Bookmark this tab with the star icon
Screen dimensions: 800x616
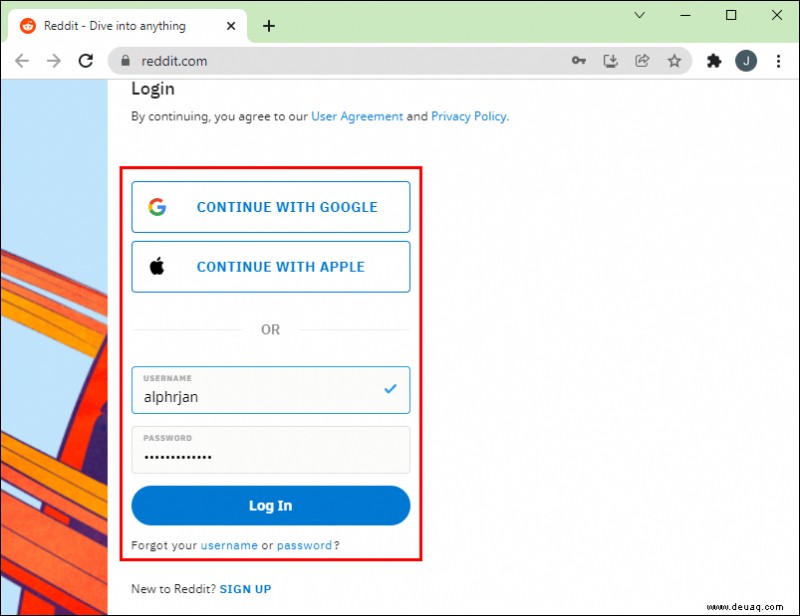point(674,61)
